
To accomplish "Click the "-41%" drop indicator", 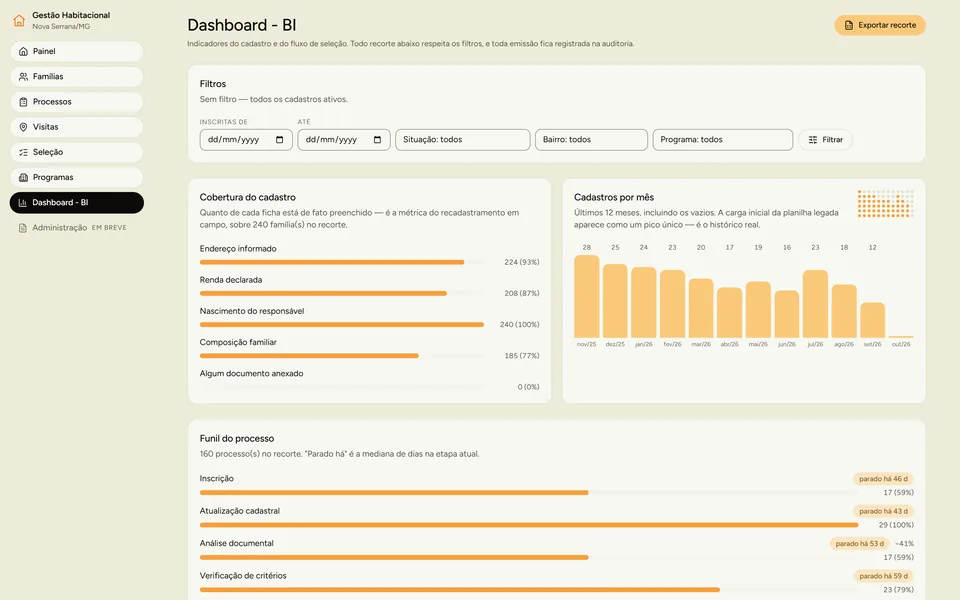I will (904, 544).
